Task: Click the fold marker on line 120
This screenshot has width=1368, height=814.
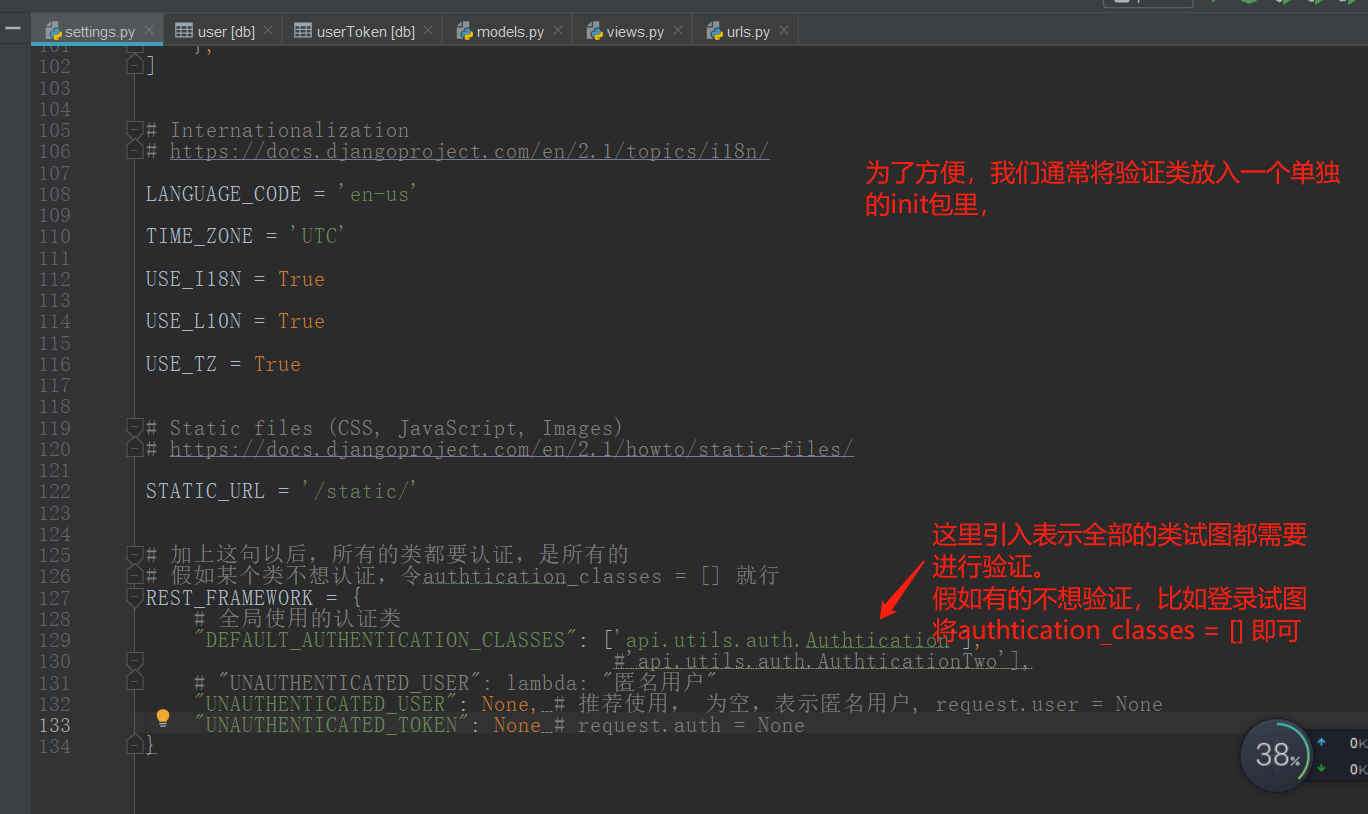Action: (x=135, y=448)
